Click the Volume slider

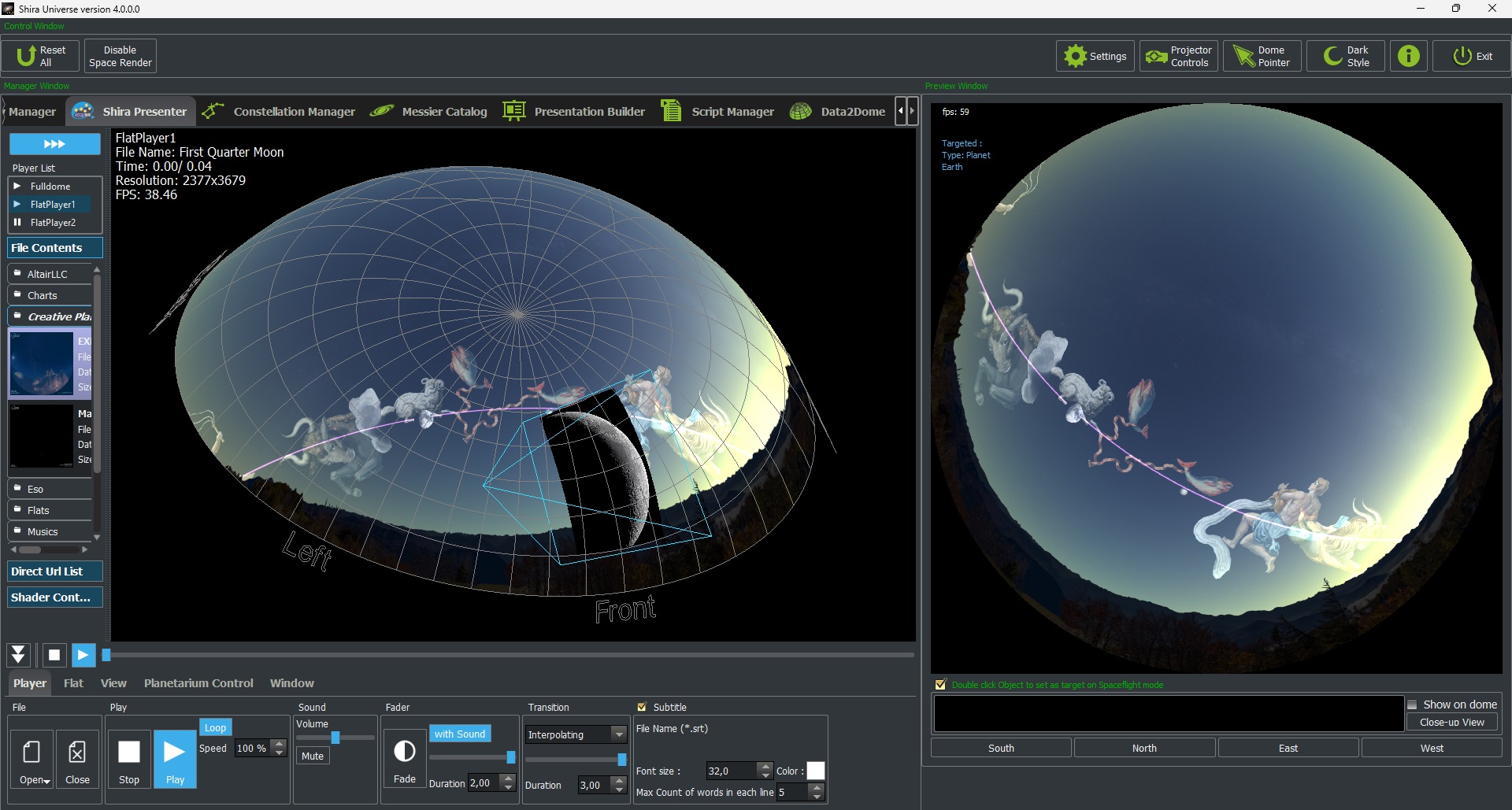(x=335, y=738)
